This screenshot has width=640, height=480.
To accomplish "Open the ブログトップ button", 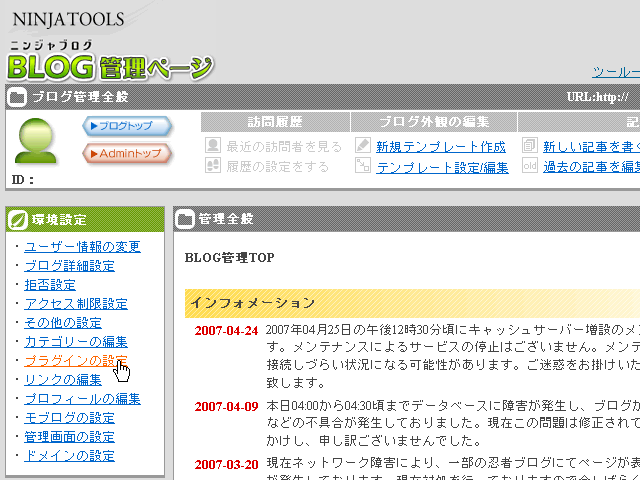I will [127, 126].
